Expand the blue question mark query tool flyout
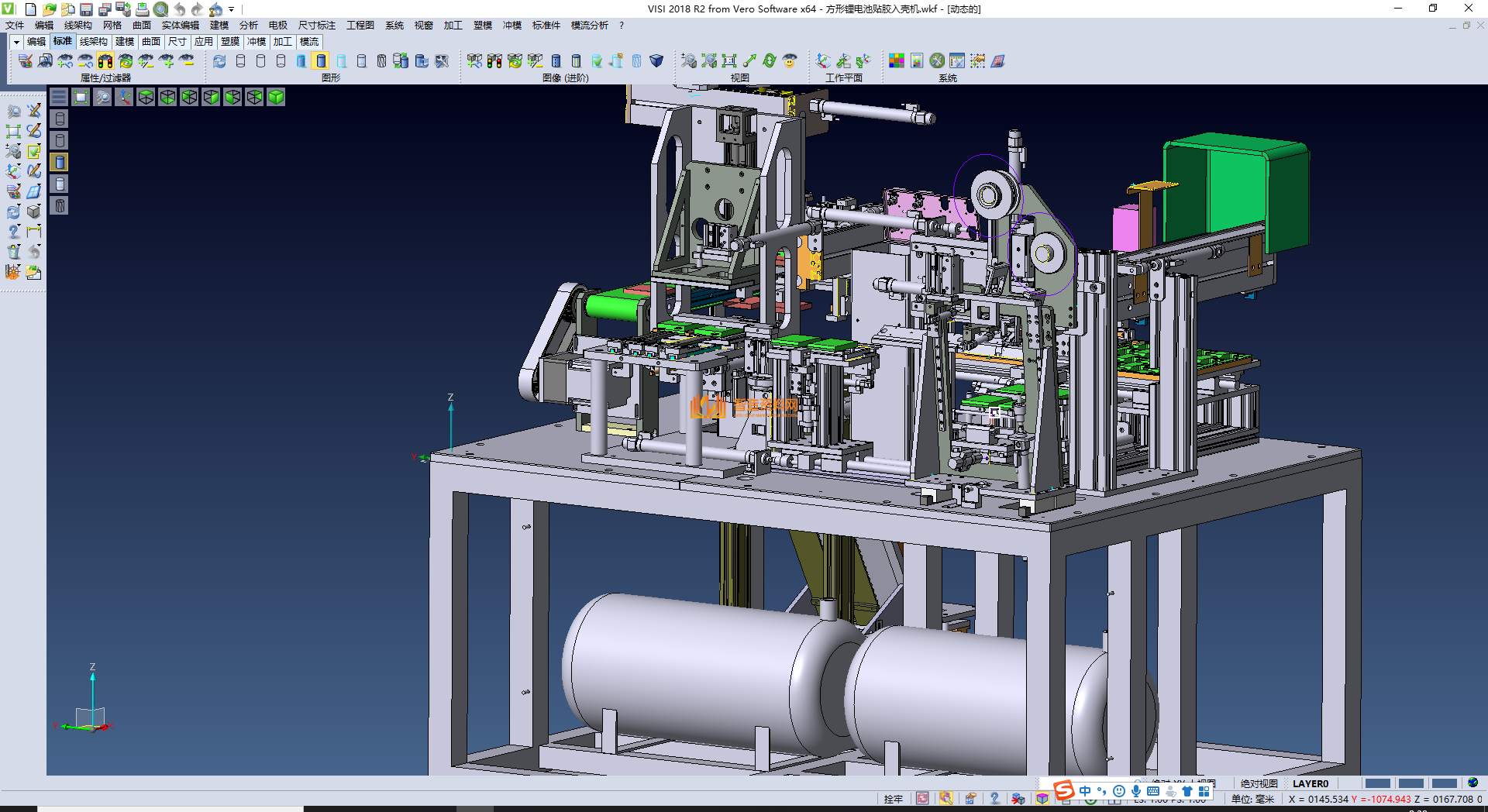The width and height of the screenshot is (1488, 812). point(14,232)
